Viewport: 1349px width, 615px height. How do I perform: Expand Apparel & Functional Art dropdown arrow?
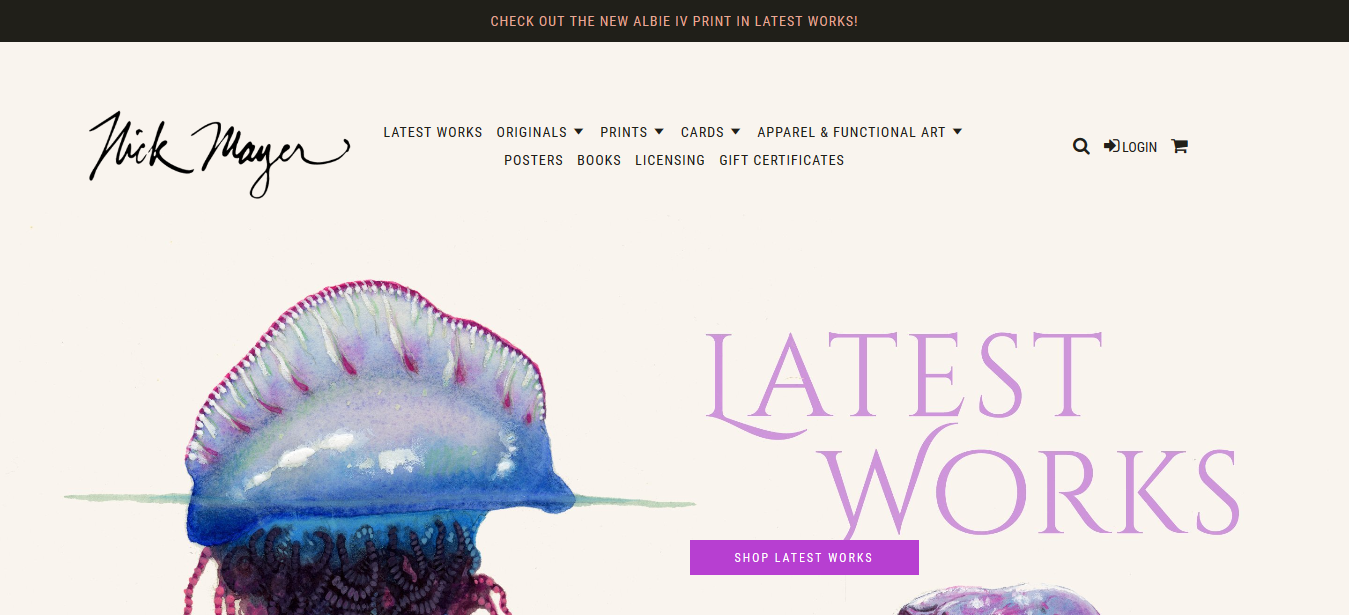click(957, 132)
